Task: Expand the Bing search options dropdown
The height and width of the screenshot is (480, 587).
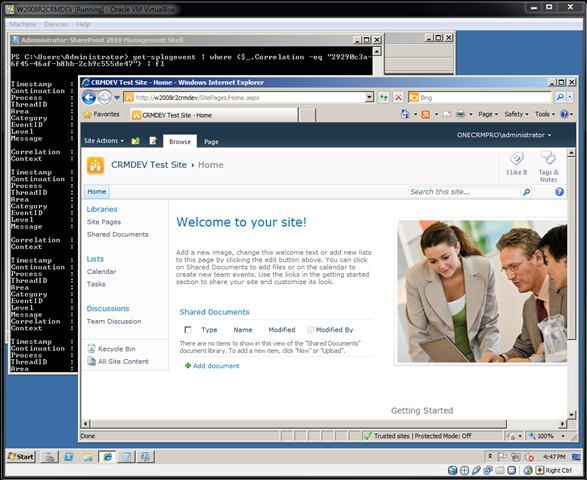Action: (x=570, y=97)
